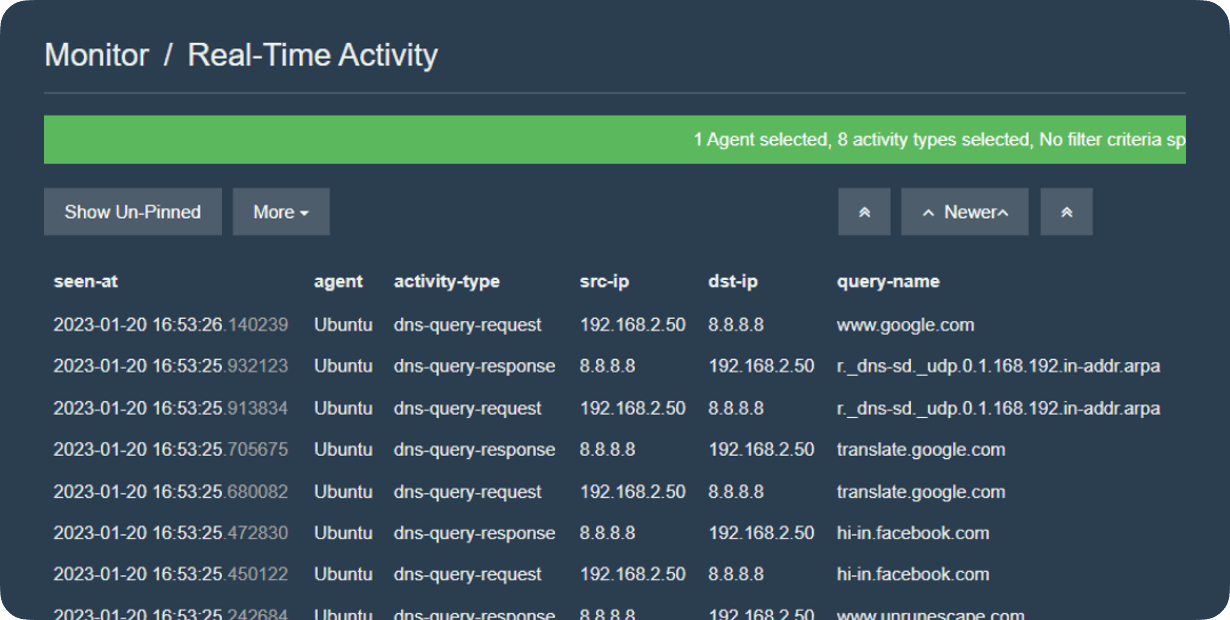
Task: Open the More dropdown menu
Action: click(281, 212)
